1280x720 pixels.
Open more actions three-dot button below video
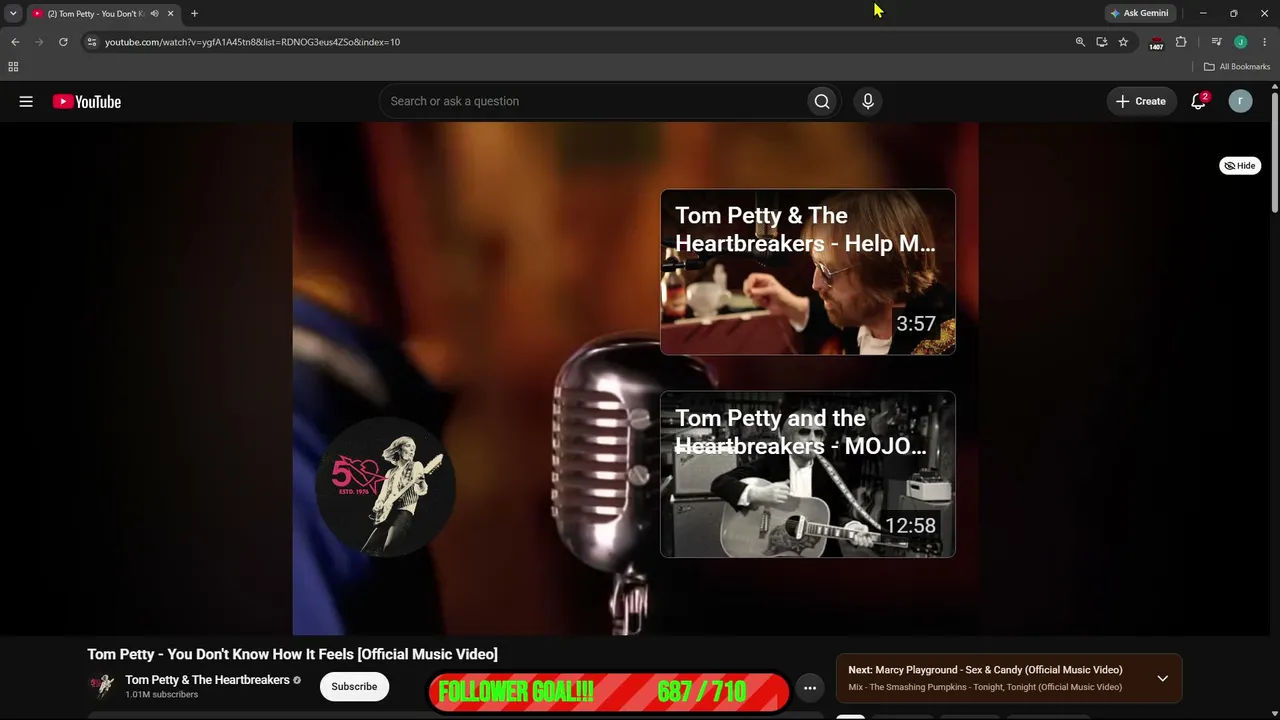(810, 687)
